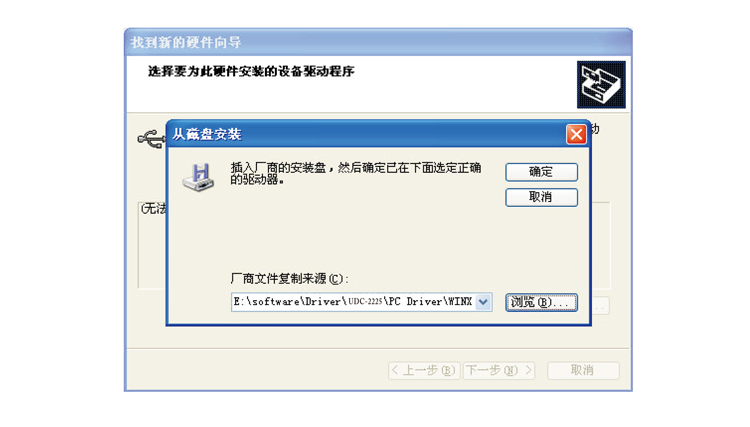
Task: Click the 下一步(N) next button
Action: pos(499,370)
